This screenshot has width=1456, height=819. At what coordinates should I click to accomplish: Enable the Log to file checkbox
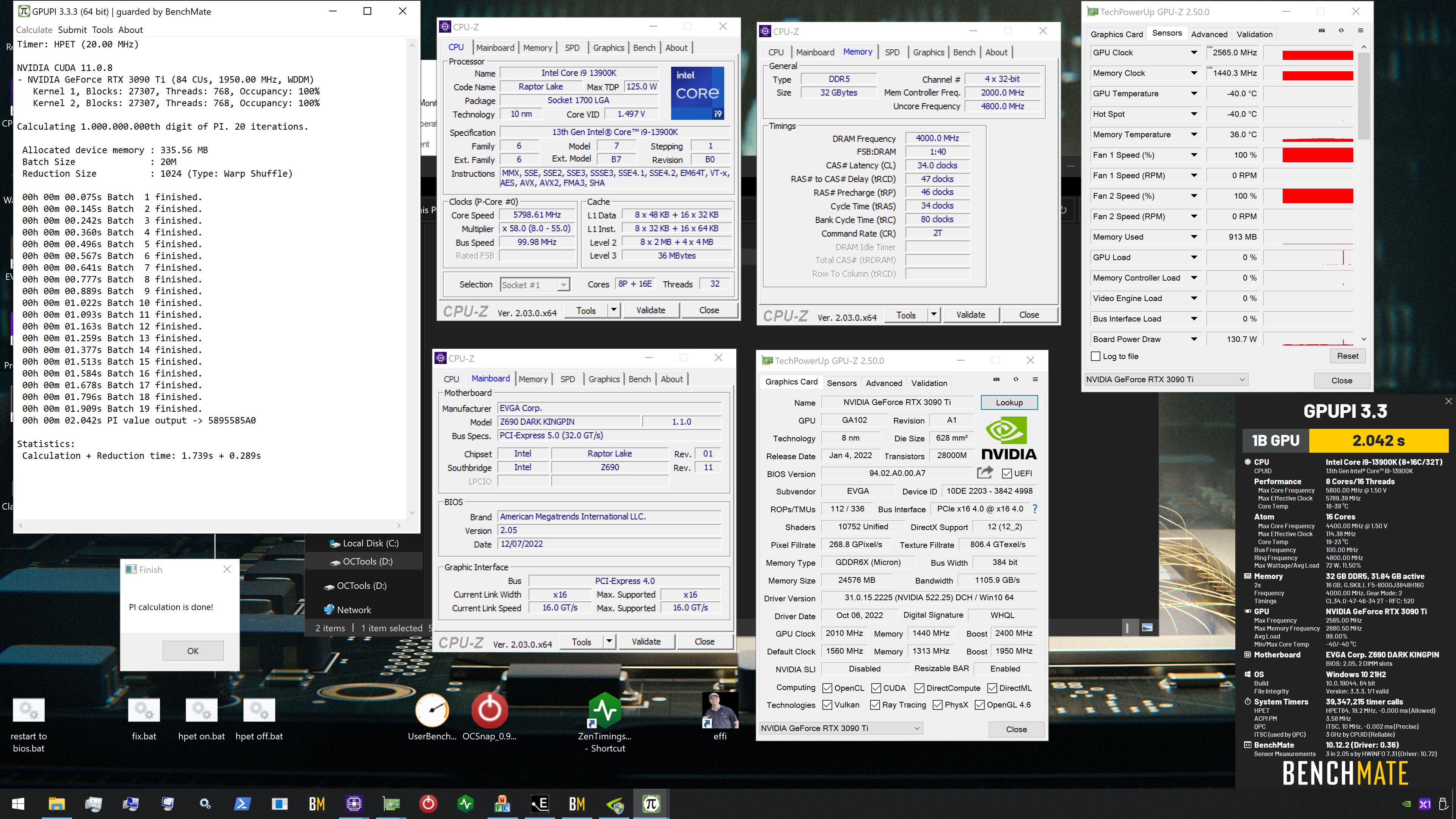tap(1096, 356)
